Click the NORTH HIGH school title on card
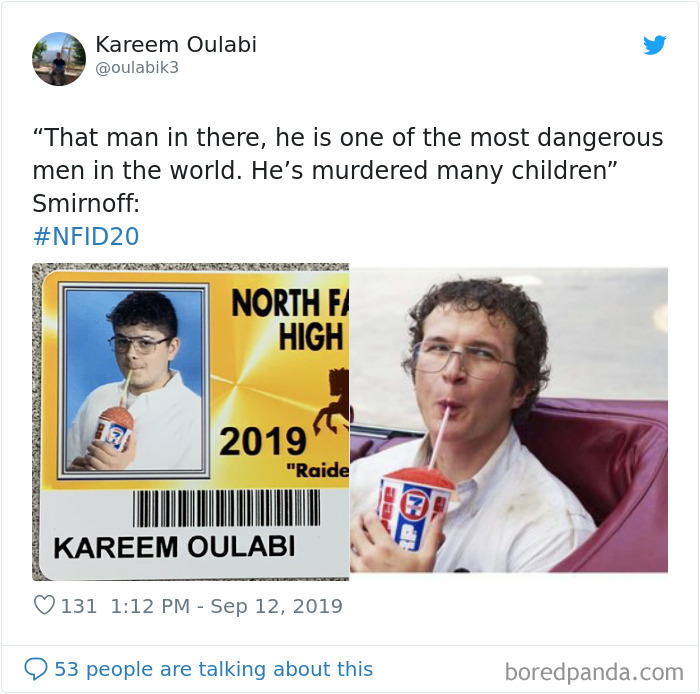700x694 pixels. (290, 320)
